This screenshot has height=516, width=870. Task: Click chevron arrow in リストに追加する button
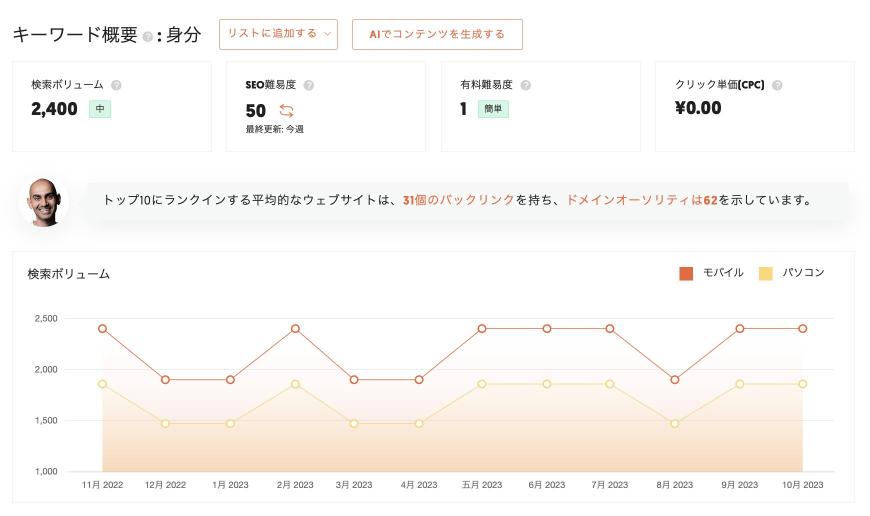tap(327, 34)
